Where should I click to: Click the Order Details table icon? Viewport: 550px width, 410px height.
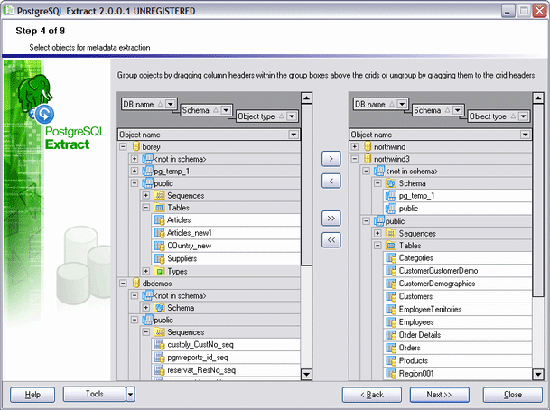point(391,335)
